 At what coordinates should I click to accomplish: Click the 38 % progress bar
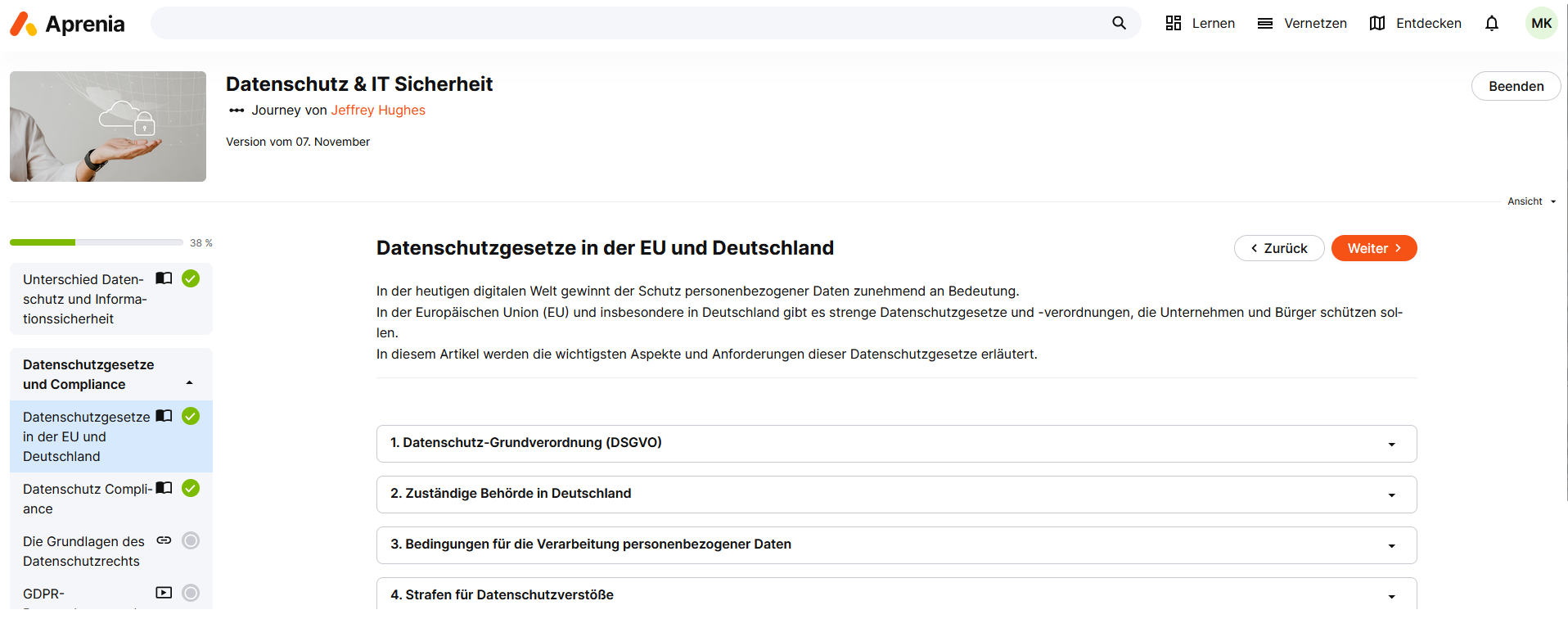point(97,242)
